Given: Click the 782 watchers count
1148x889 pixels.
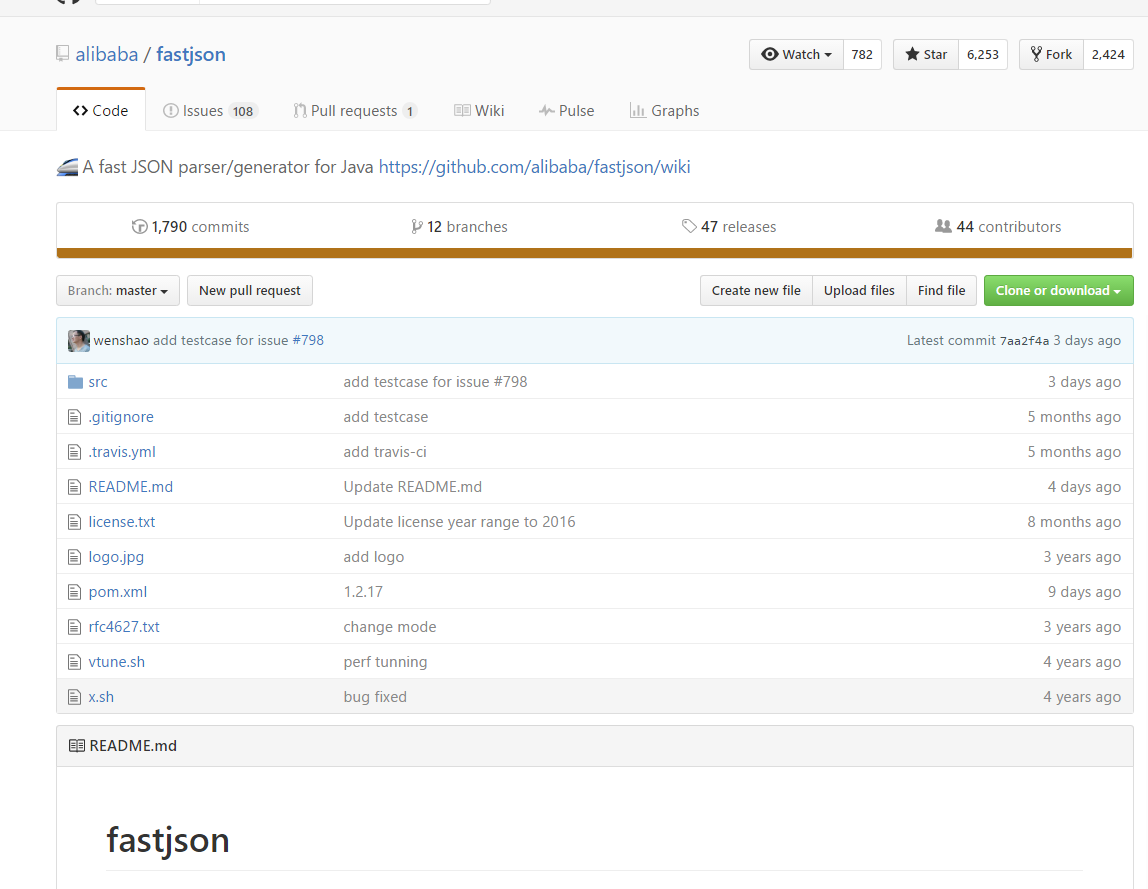Looking at the screenshot, I should tap(862, 54).
